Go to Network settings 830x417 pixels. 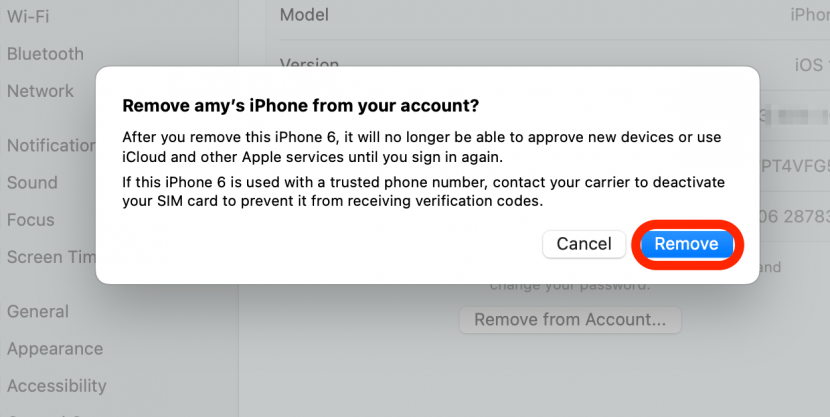pyautogui.click(x=40, y=91)
